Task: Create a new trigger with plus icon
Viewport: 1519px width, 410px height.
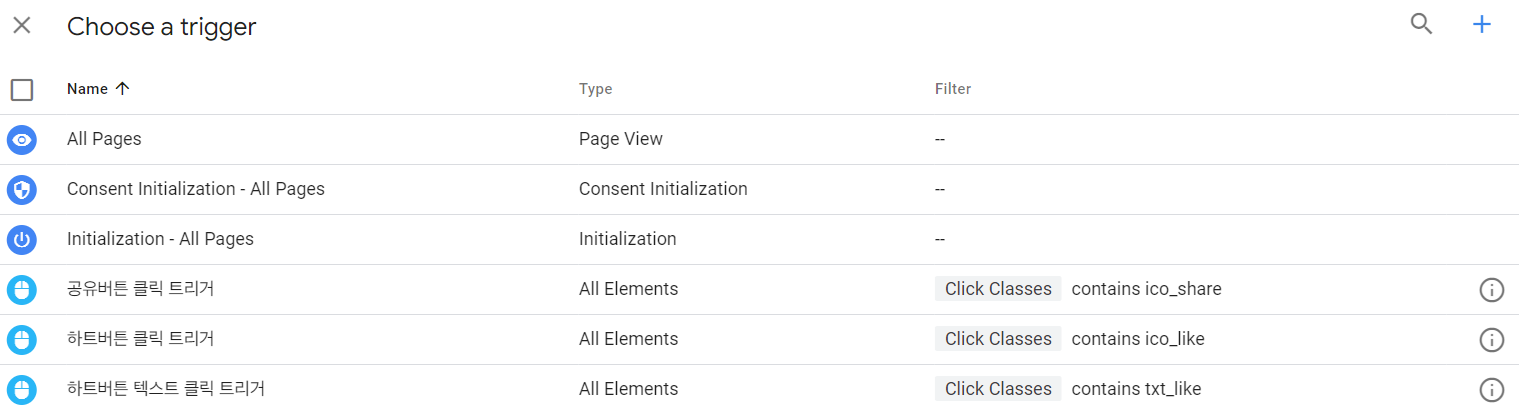Action: click(x=1482, y=25)
